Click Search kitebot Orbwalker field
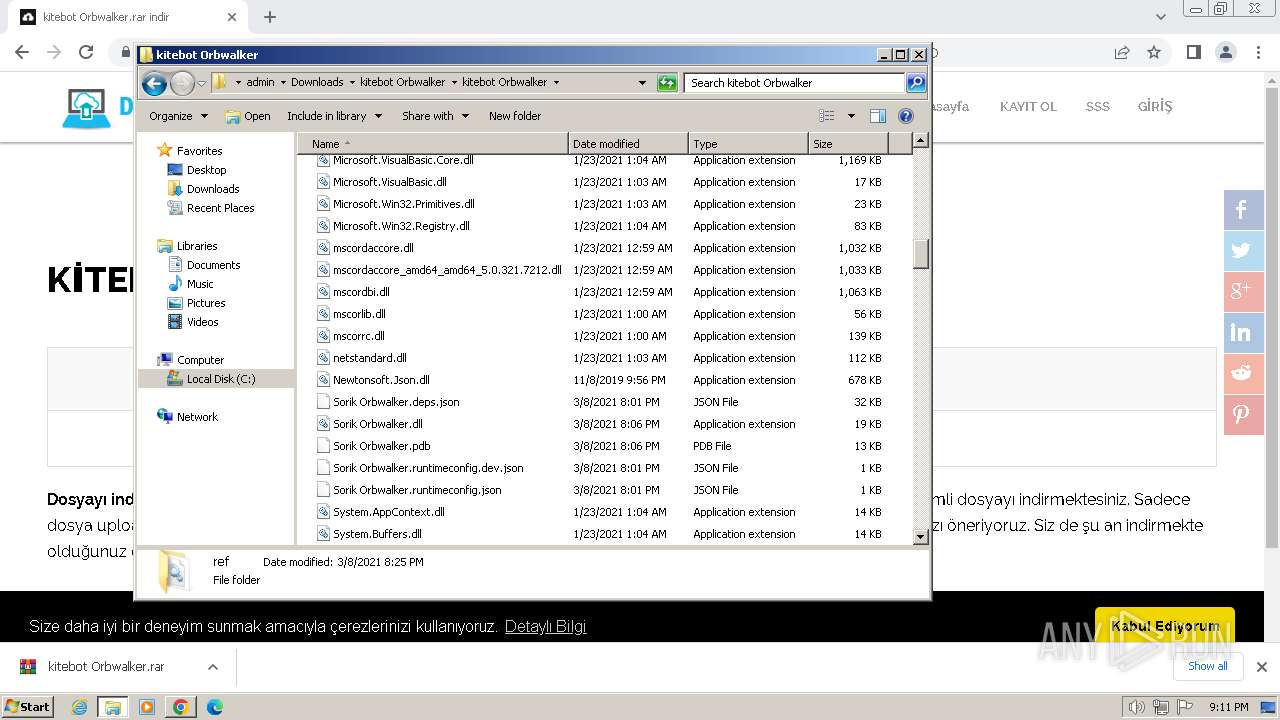This screenshot has width=1280, height=720. (x=795, y=83)
